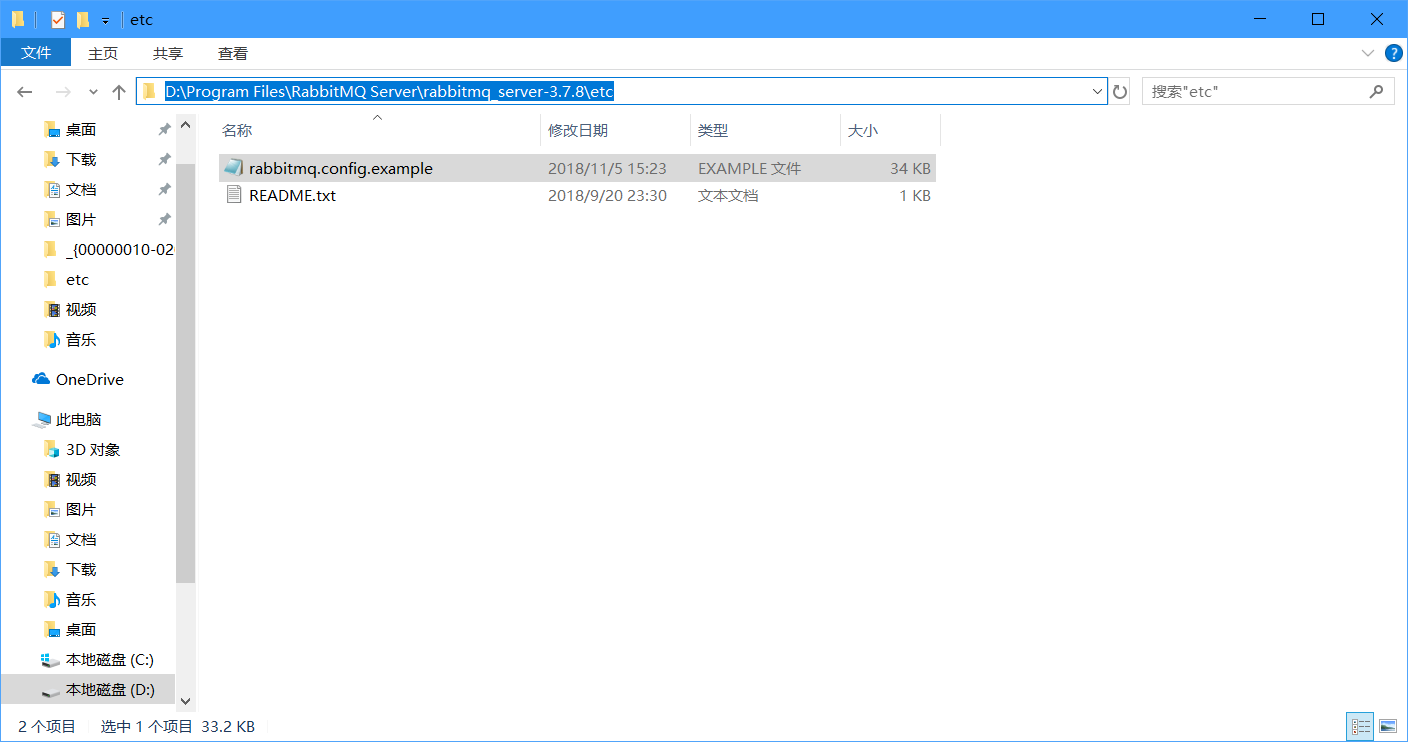This screenshot has width=1408, height=742.
Task: Open the 共享 ribbon tab
Action: tap(168, 53)
